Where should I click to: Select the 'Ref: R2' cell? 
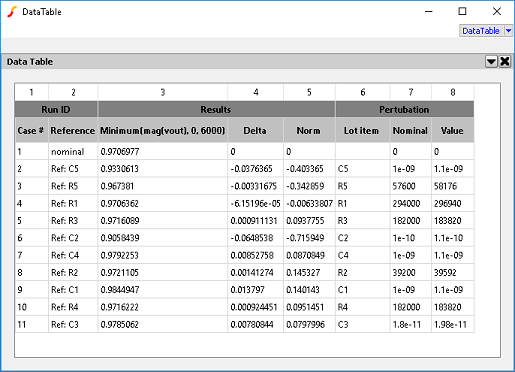[73, 273]
